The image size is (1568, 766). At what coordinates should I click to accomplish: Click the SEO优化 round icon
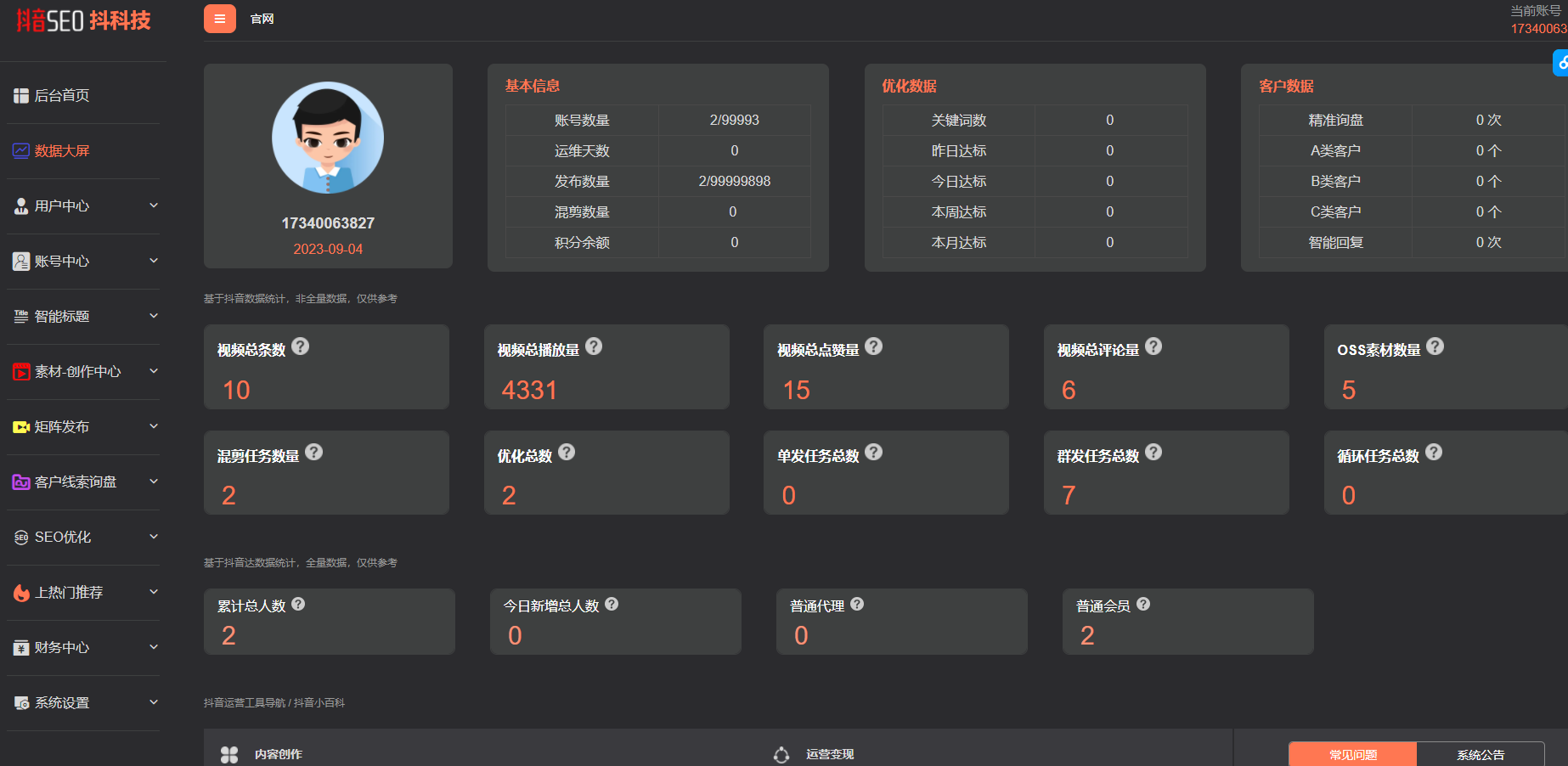coord(21,538)
